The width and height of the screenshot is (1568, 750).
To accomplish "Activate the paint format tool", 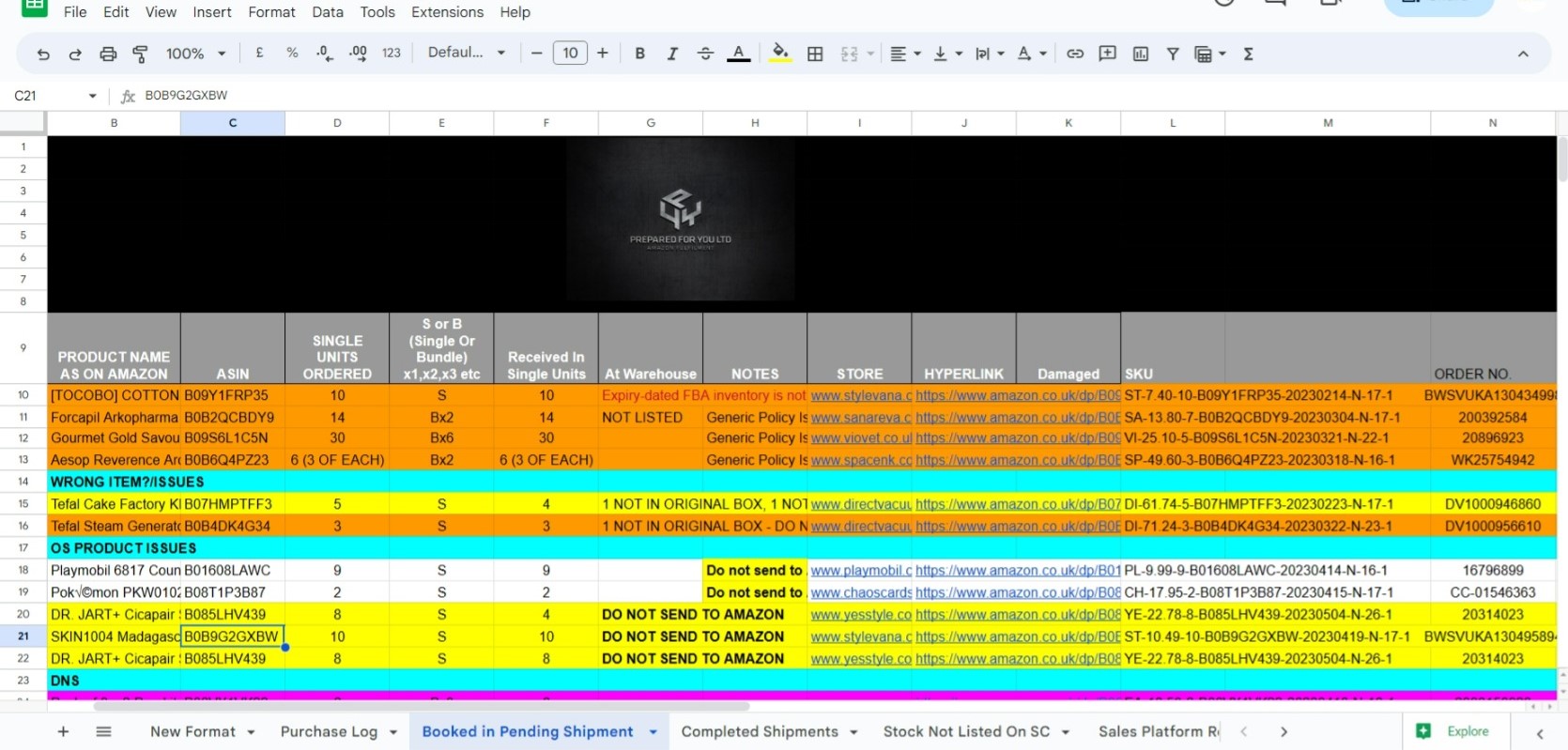I will tap(140, 54).
